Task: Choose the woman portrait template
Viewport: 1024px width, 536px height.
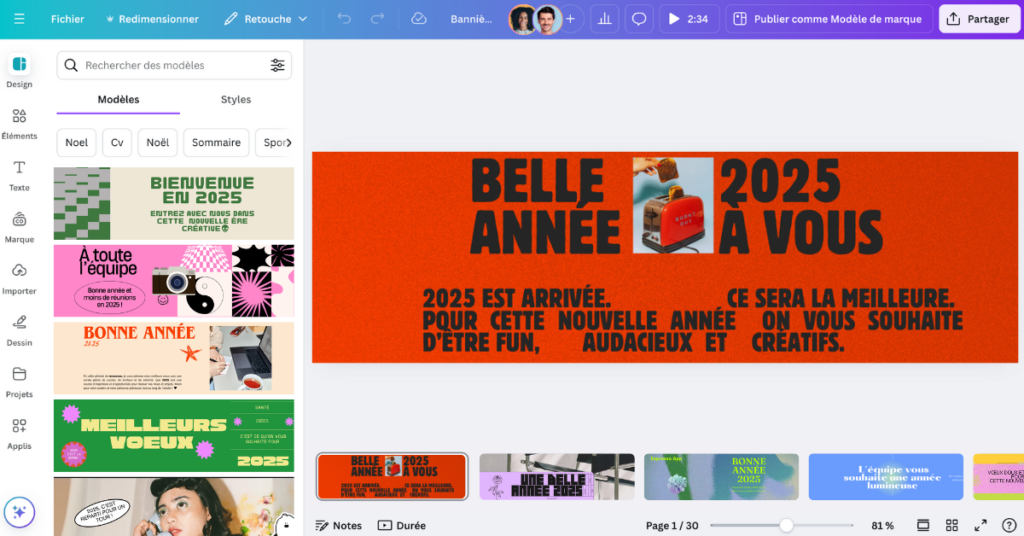Action: [x=174, y=507]
